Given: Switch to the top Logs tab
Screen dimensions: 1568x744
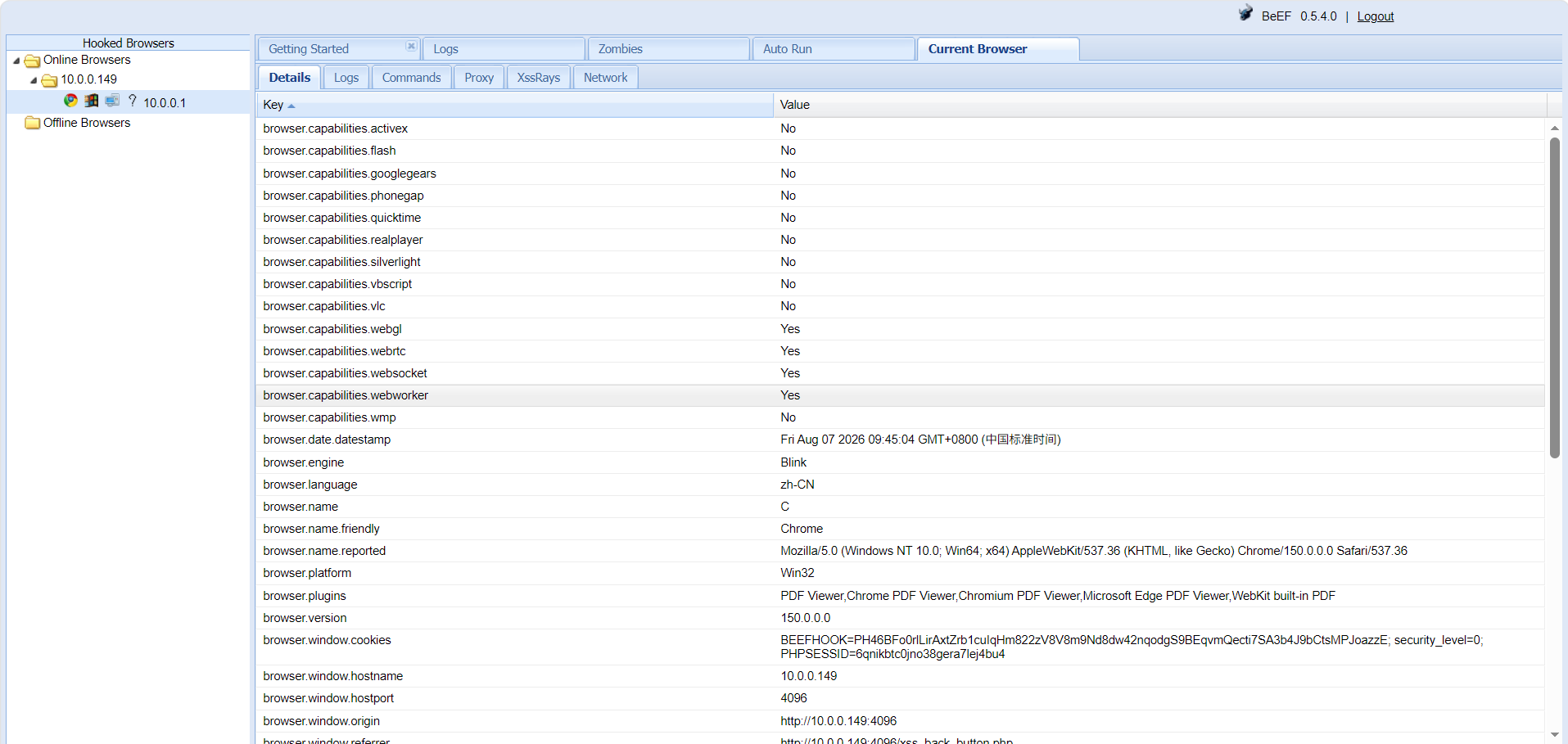Looking at the screenshot, I should 504,49.
